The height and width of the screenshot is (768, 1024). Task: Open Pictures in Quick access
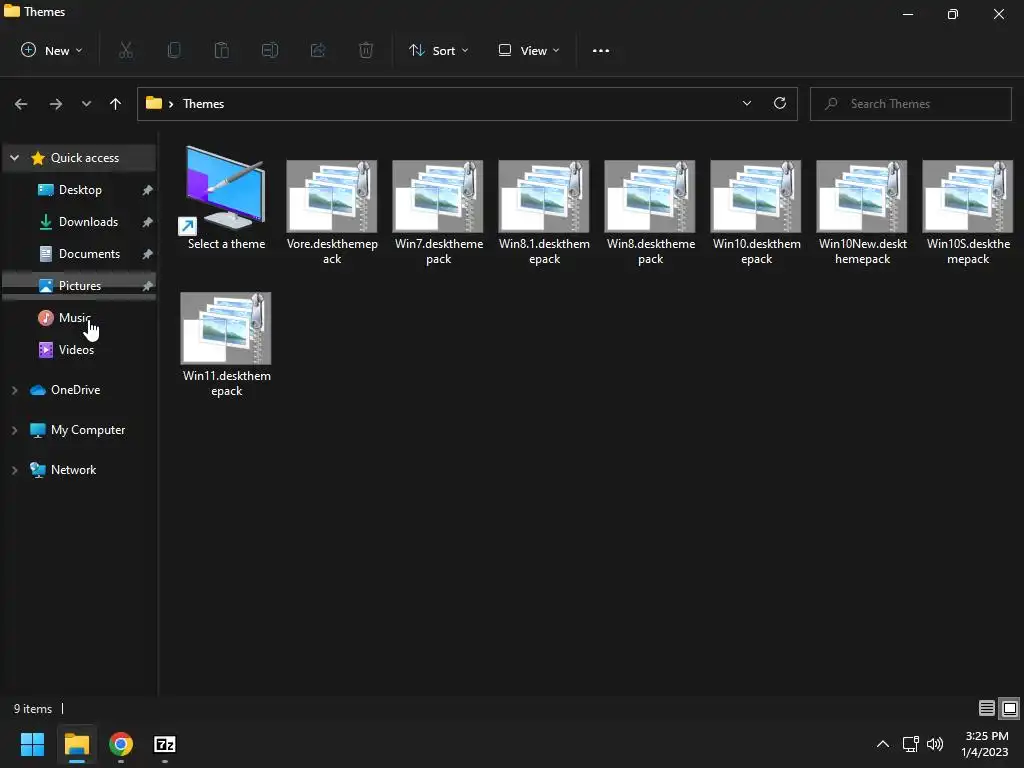point(80,285)
